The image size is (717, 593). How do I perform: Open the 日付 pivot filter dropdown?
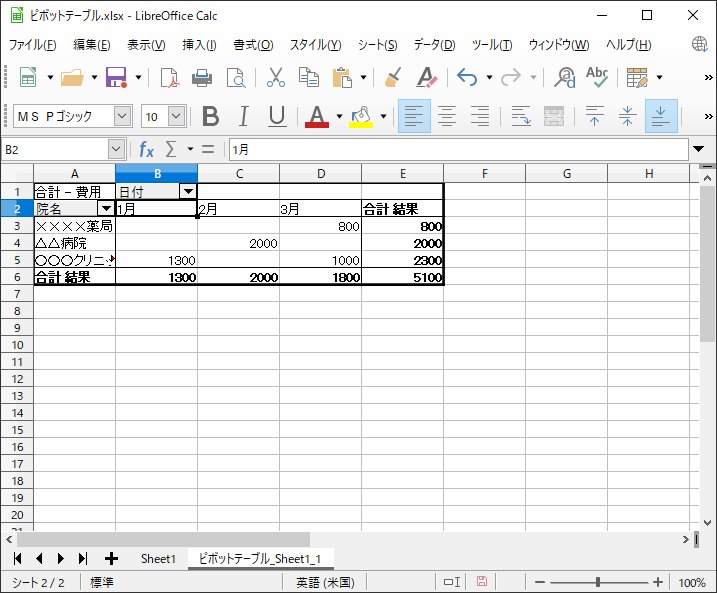pyautogui.click(x=188, y=191)
